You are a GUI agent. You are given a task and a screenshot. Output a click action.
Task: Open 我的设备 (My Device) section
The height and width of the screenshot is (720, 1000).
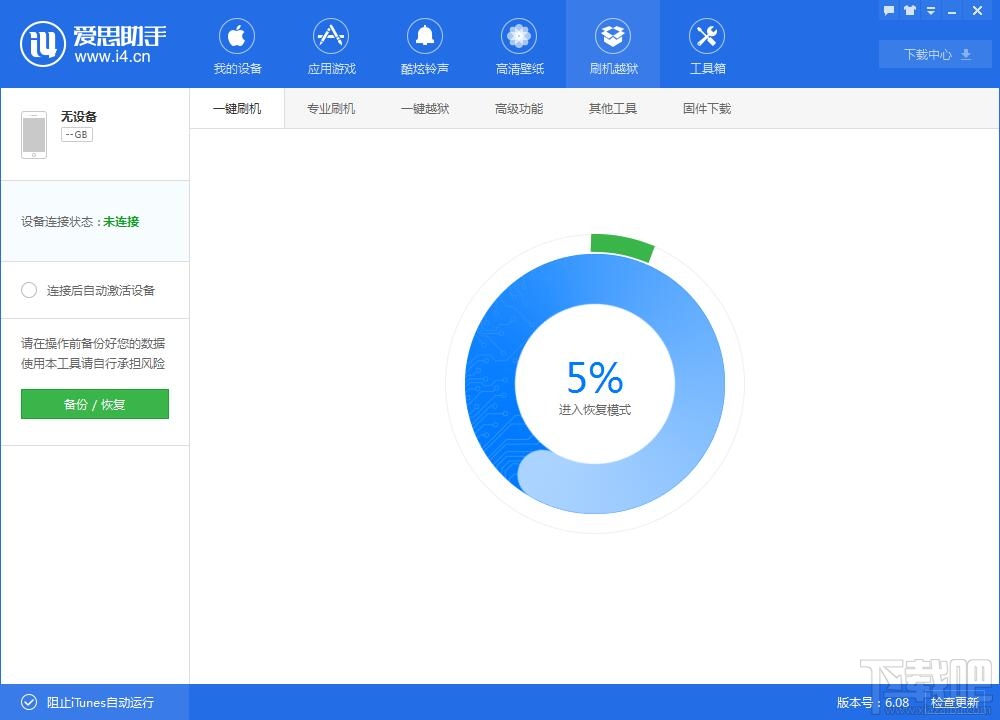click(x=237, y=46)
